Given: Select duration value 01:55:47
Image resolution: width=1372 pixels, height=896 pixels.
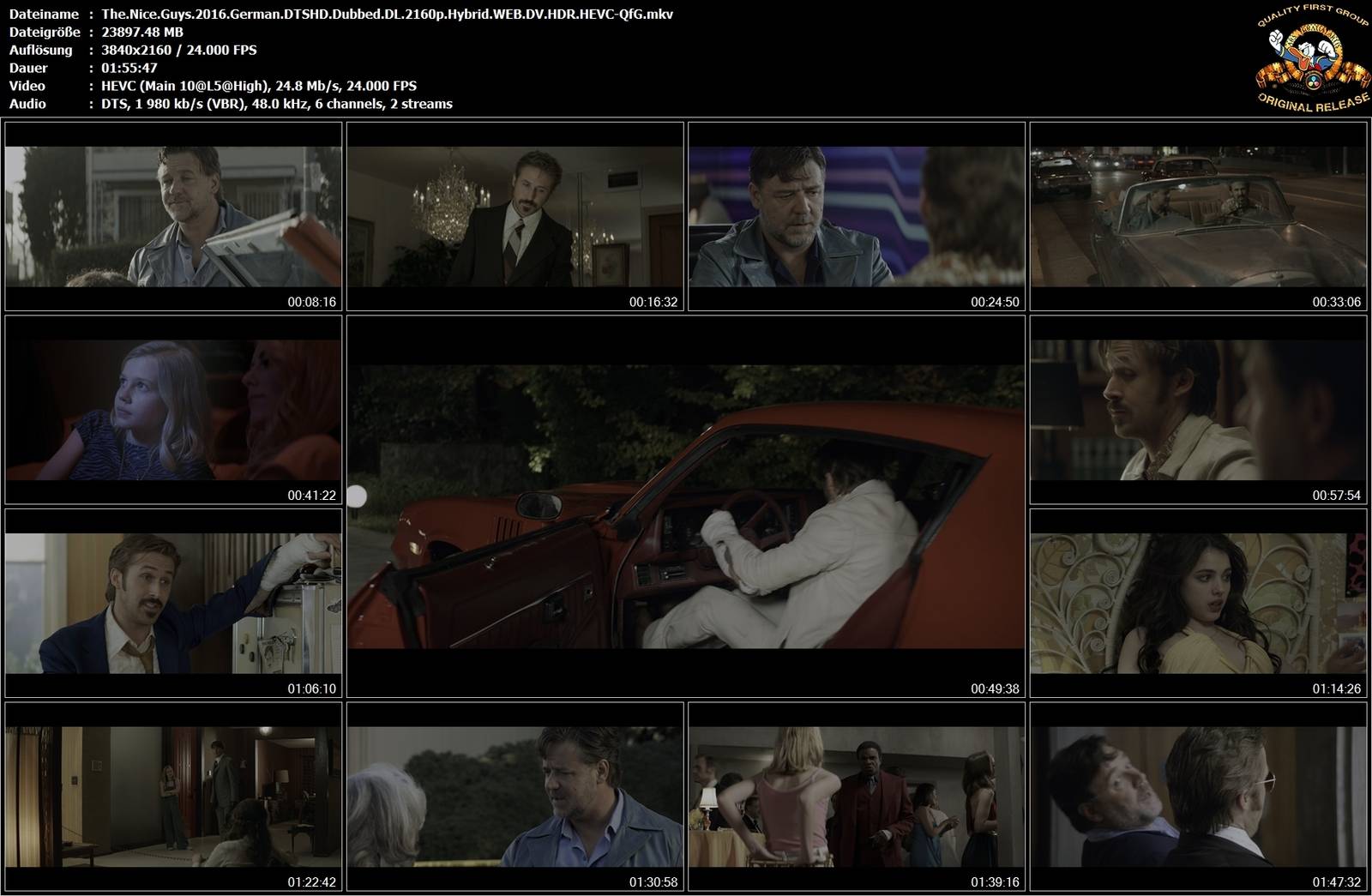Looking at the screenshot, I should tap(129, 68).
